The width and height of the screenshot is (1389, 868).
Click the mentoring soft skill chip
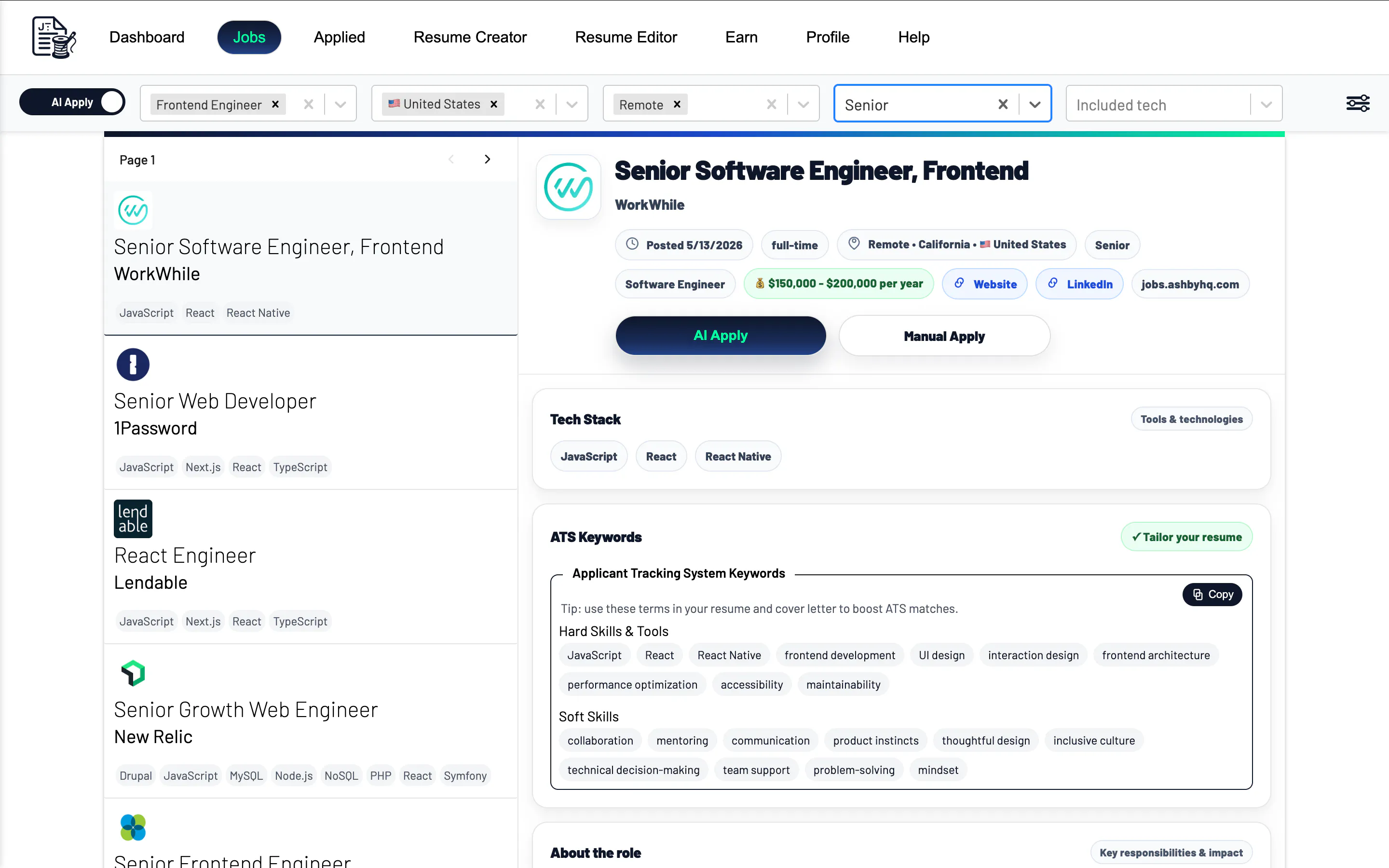point(682,741)
